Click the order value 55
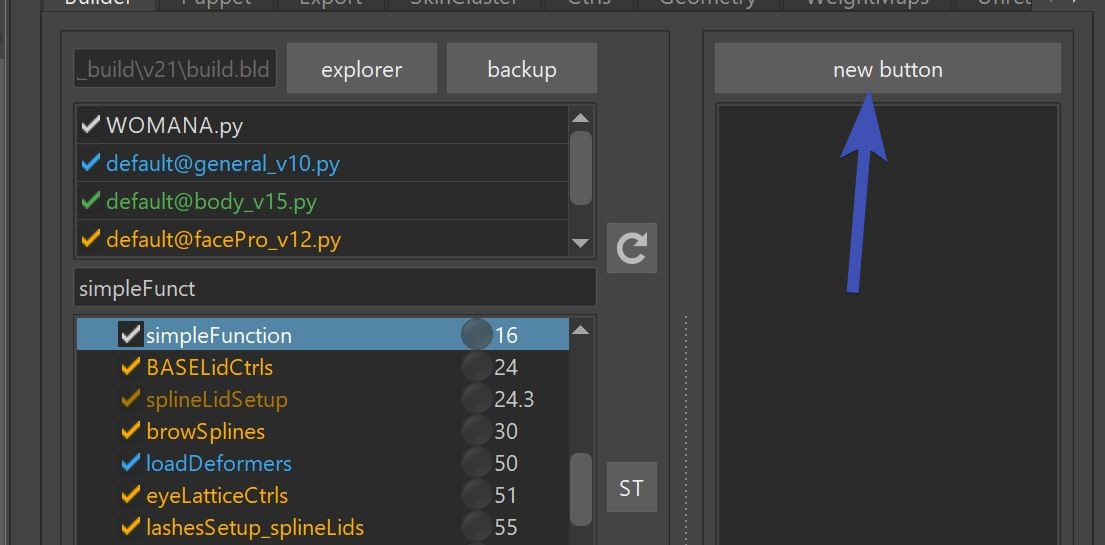1105x545 pixels. [x=506, y=527]
